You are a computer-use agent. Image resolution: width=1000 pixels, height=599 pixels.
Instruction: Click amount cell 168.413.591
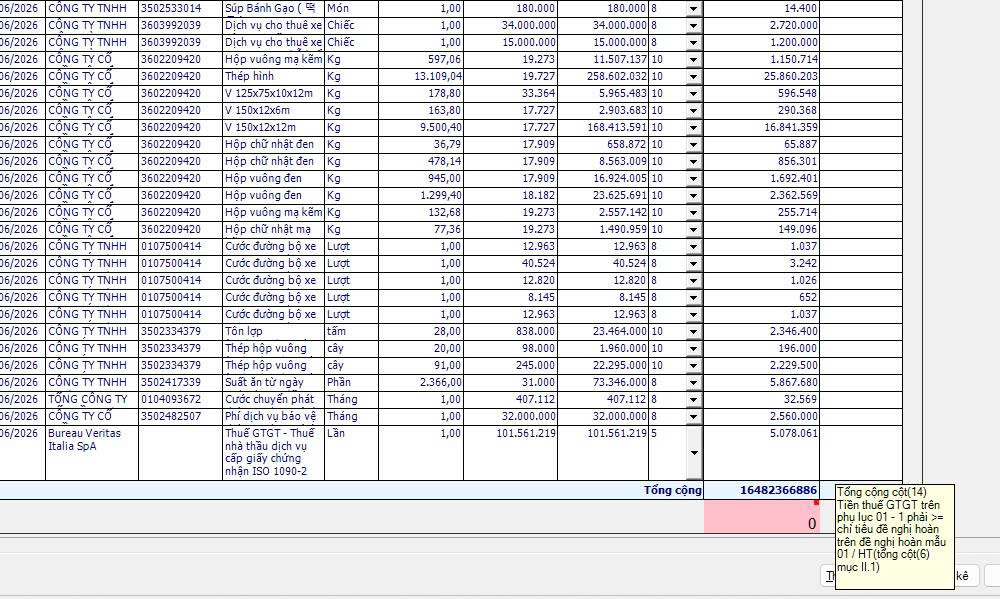coord(603,128)
